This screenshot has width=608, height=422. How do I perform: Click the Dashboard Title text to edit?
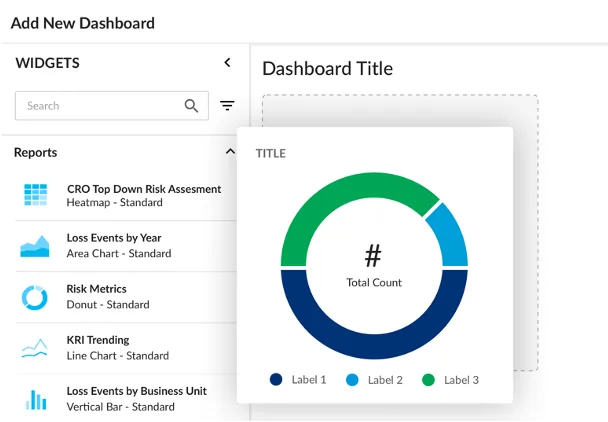pyautogui.click(x=328, y=69)
